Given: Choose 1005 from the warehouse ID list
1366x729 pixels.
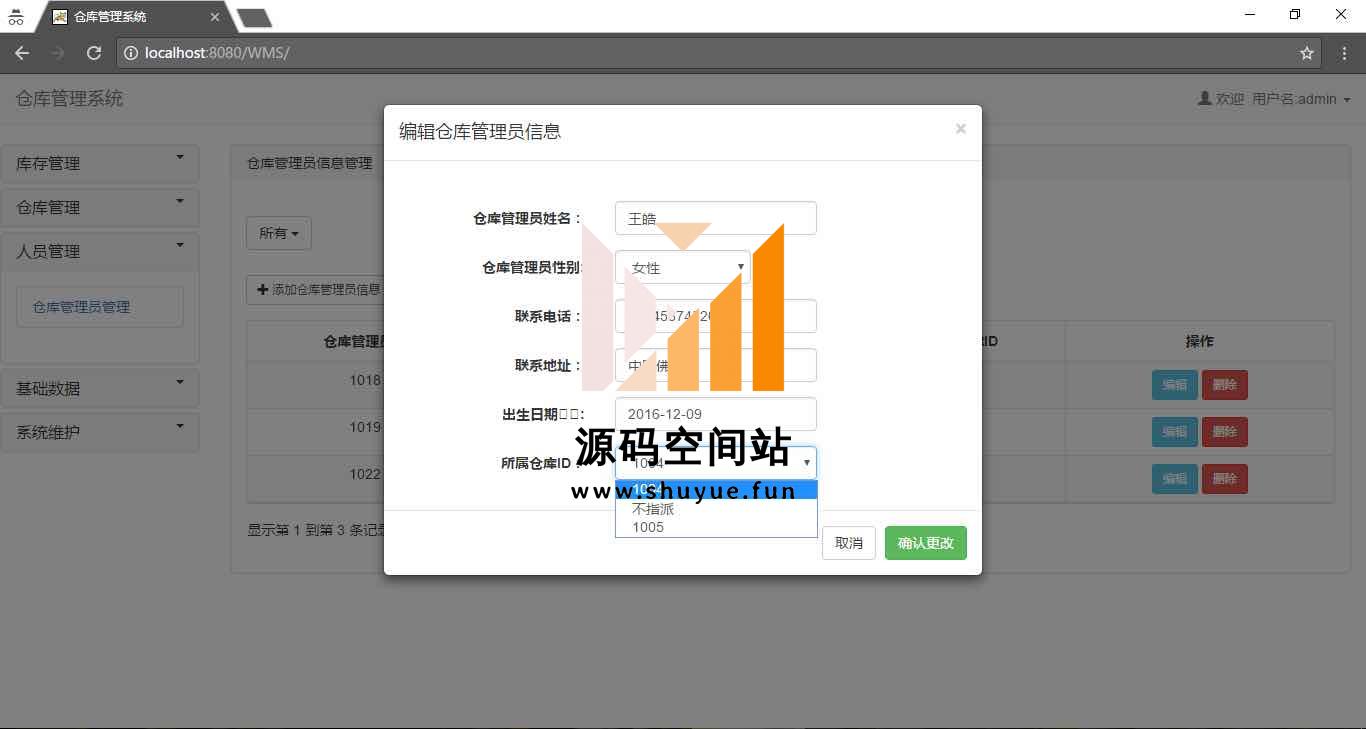Looking at the screenshot, I should click(x=716, y=527).
